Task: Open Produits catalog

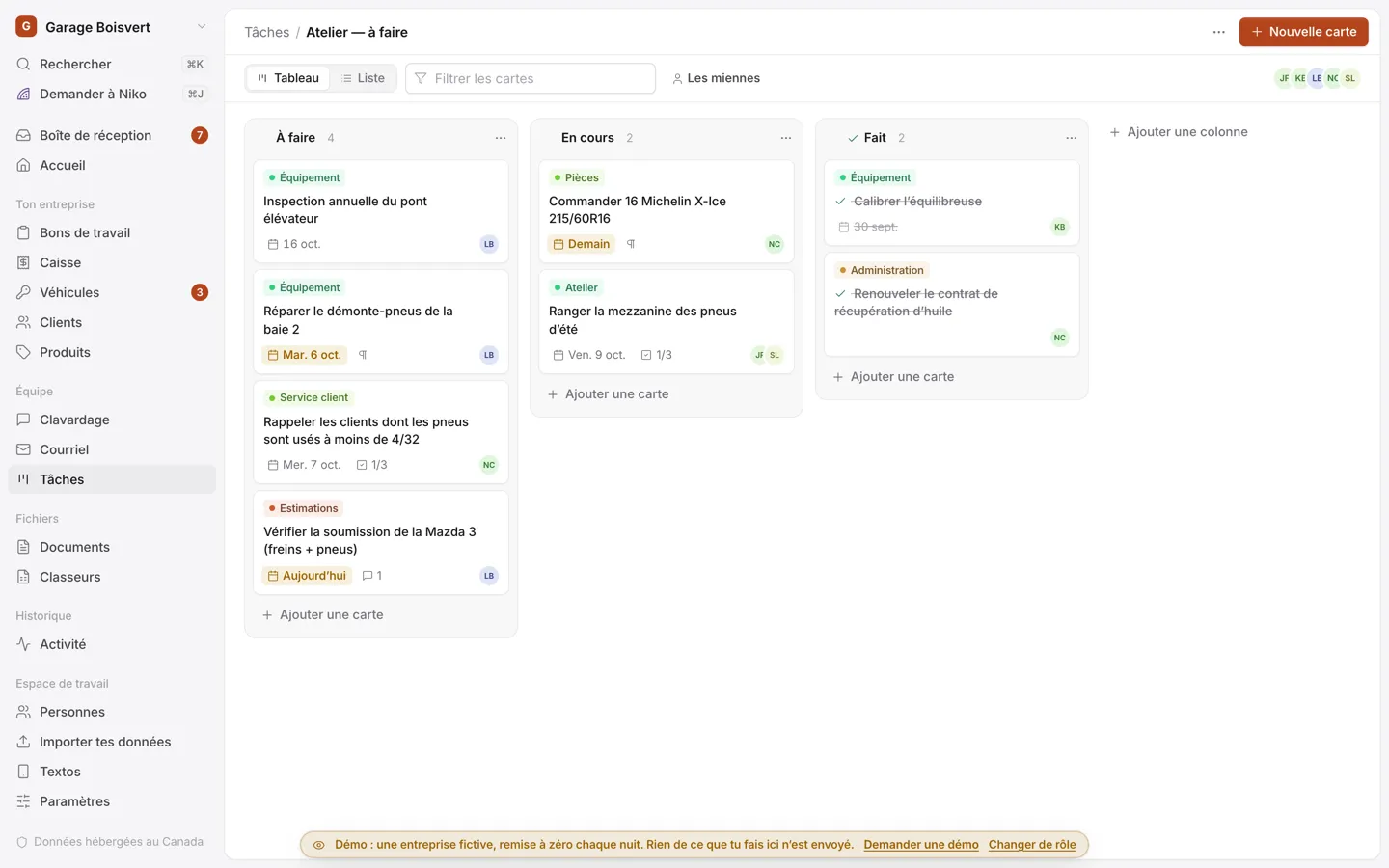Action: [112, 352]
